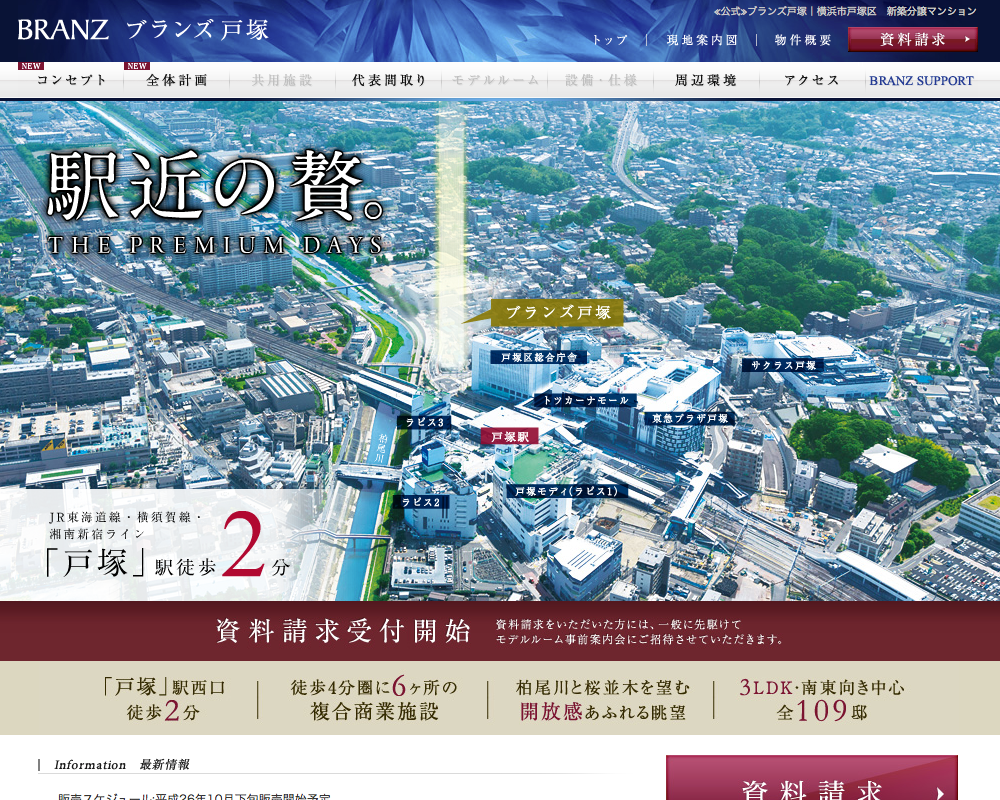Screen dimensions: 1000x800
Task: Open the BRANZ SUPPORT menu item
Action: pyautogui.click(x=921, y=81)
